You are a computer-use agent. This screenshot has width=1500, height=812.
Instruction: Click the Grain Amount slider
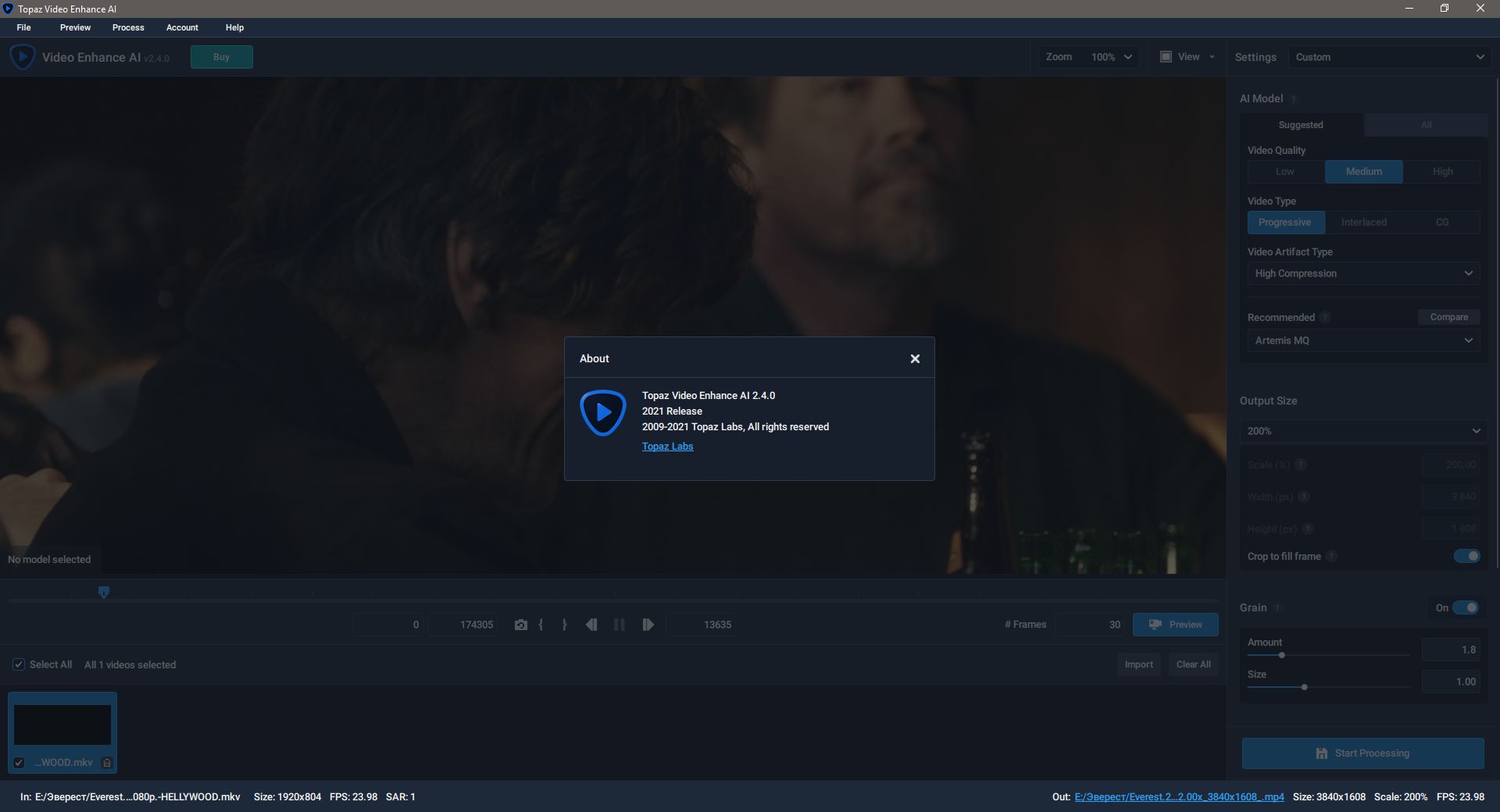coord(1328,655)
